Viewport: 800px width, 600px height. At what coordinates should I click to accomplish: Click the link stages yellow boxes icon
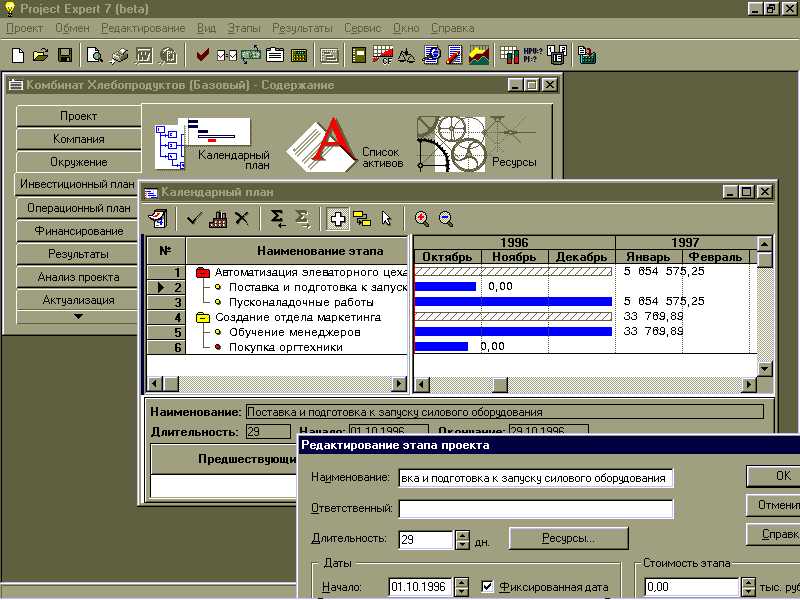pyautogui.click(x=362, y=218)
